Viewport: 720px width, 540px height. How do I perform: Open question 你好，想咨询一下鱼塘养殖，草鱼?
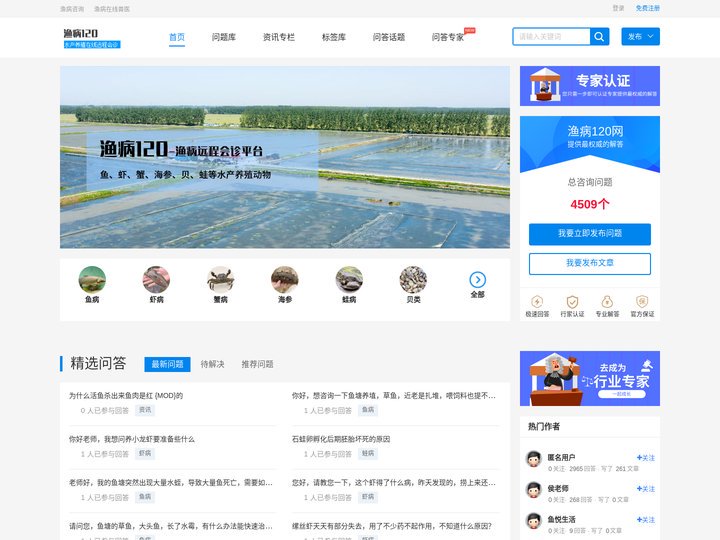coord(394,395)
